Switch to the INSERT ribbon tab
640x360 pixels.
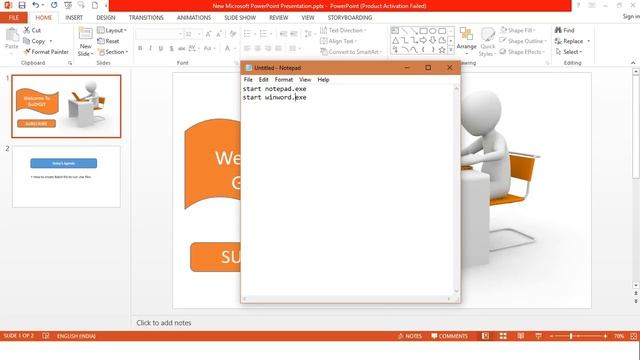(74, 18)
